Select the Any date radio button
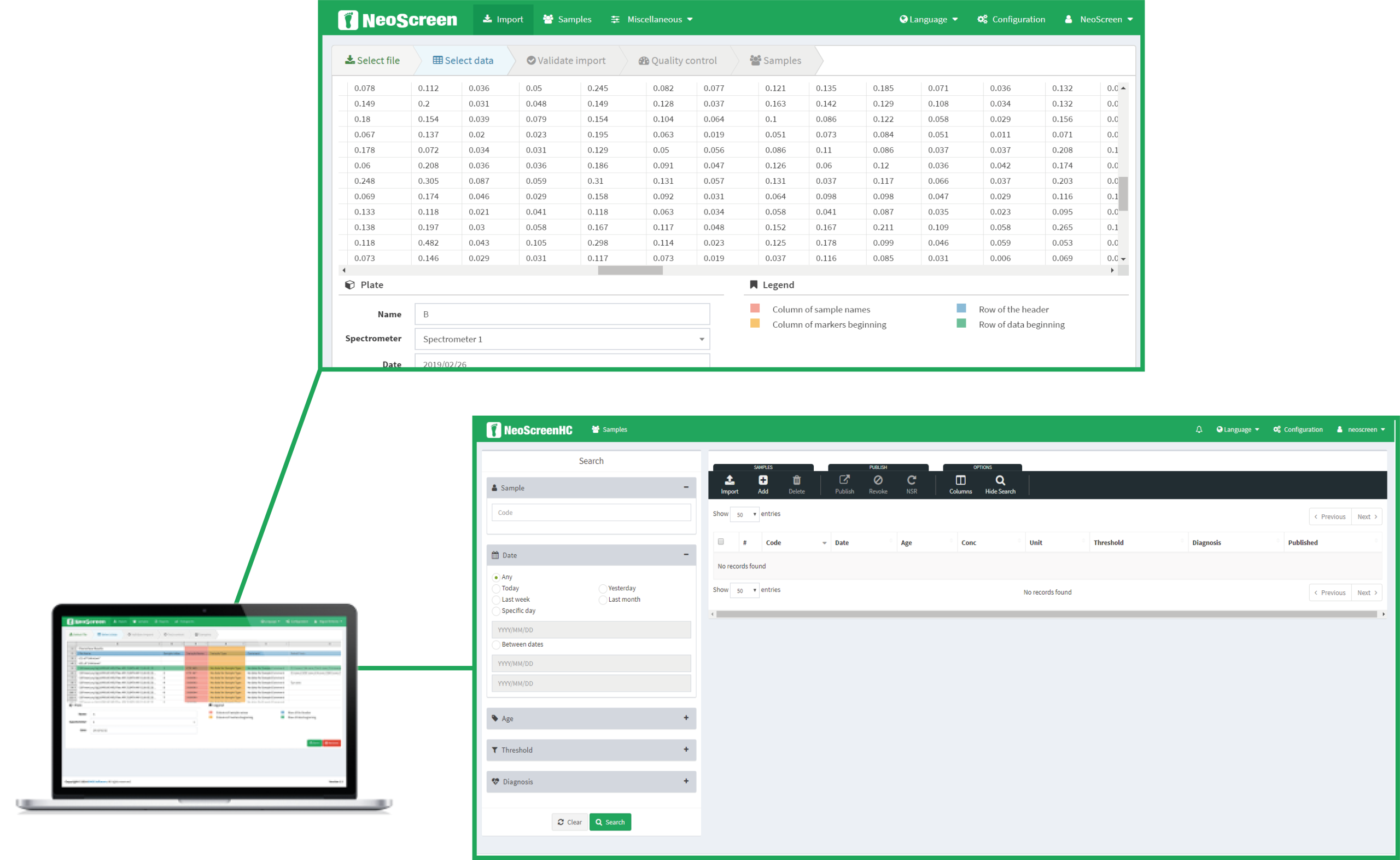1400x860 pixels. [x=496, y=577]
